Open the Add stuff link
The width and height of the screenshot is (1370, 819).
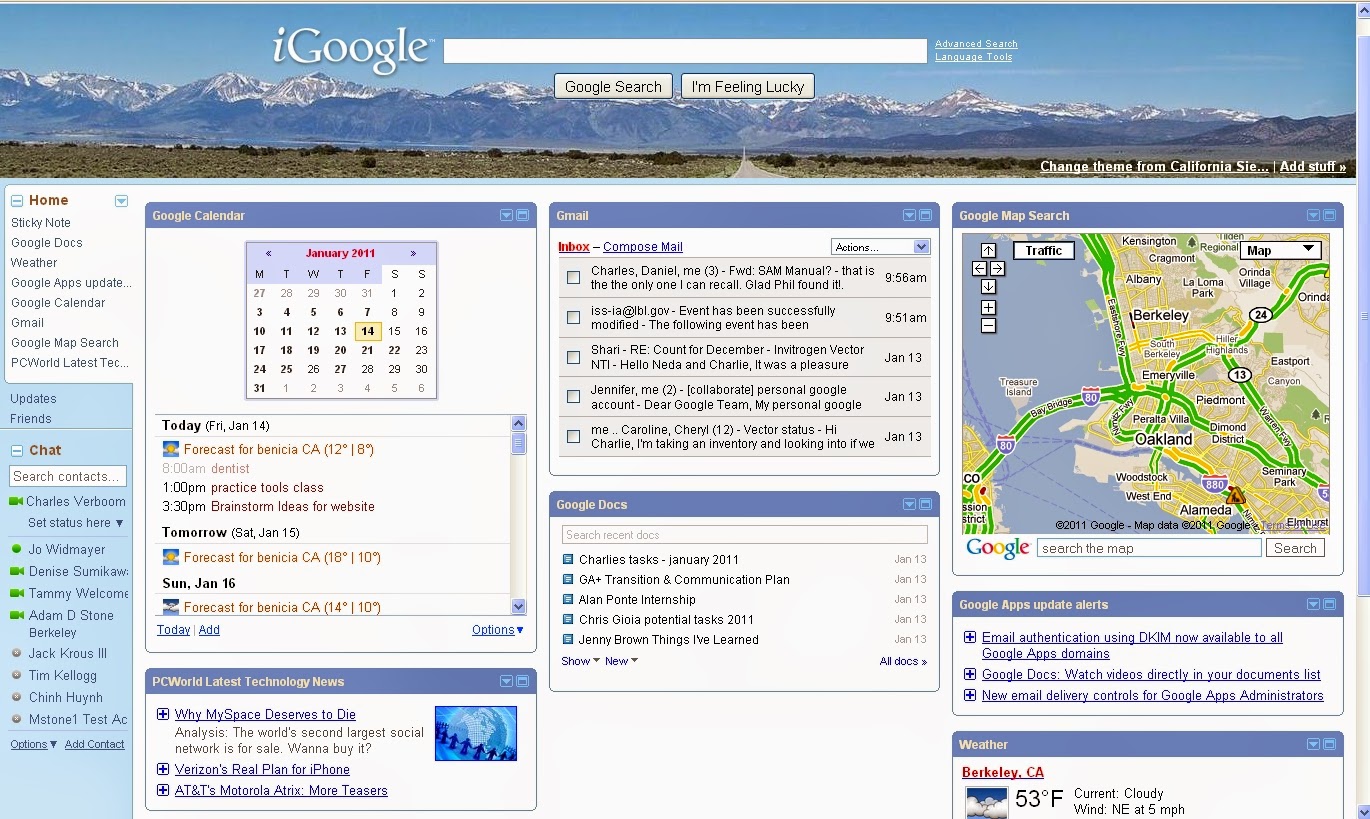(1313, 167)
